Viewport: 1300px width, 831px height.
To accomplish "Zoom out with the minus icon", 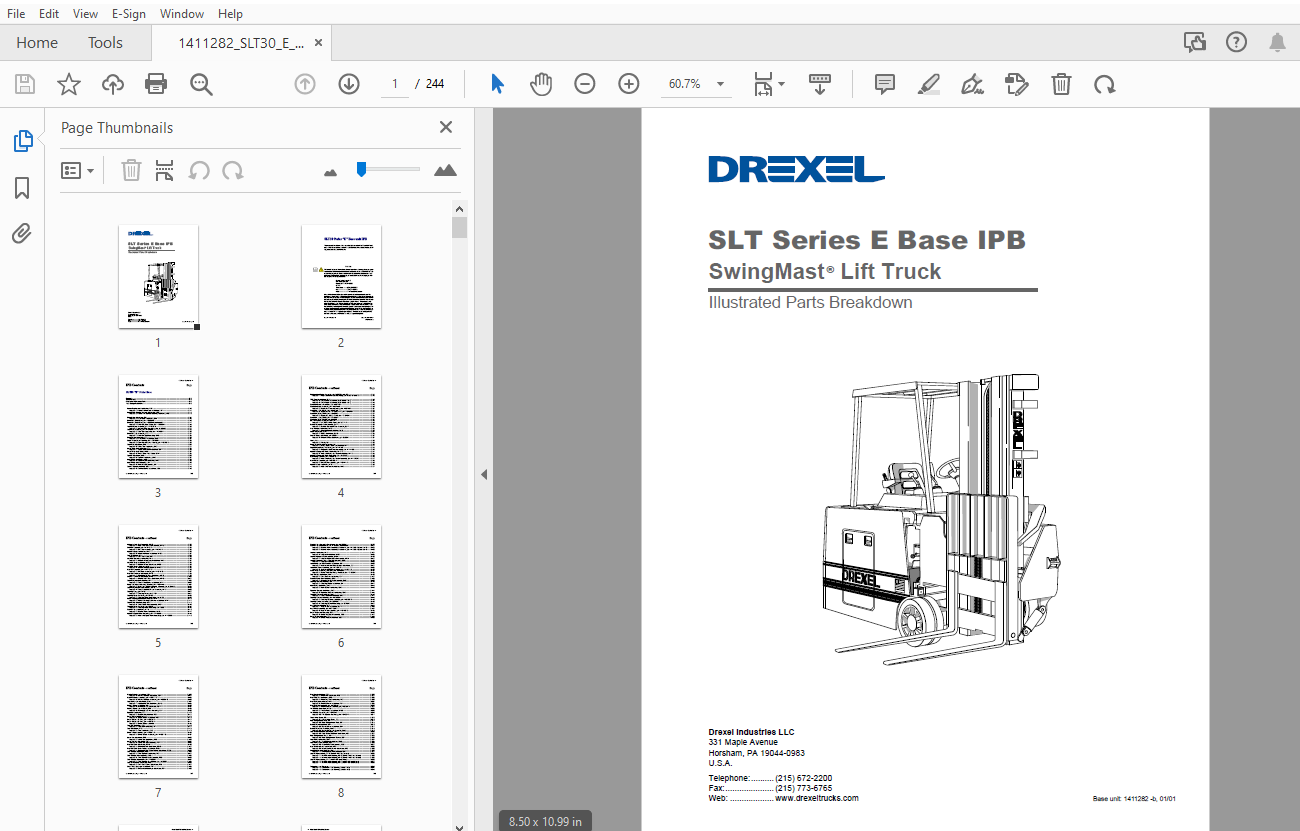I will 585,84.
